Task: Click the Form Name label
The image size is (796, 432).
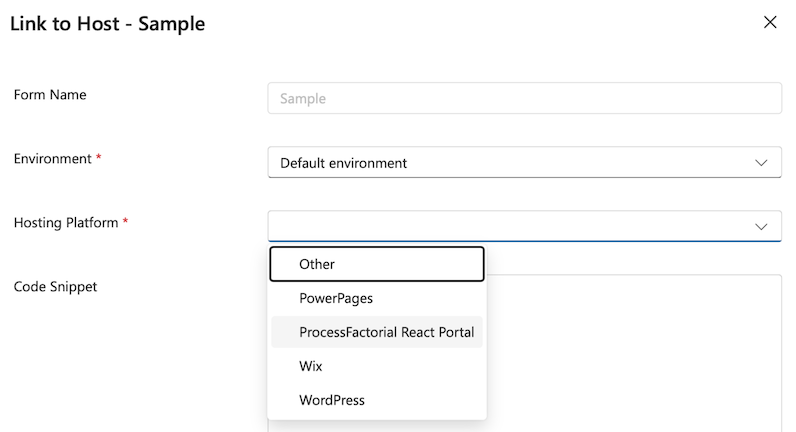Action: point(50,95)
